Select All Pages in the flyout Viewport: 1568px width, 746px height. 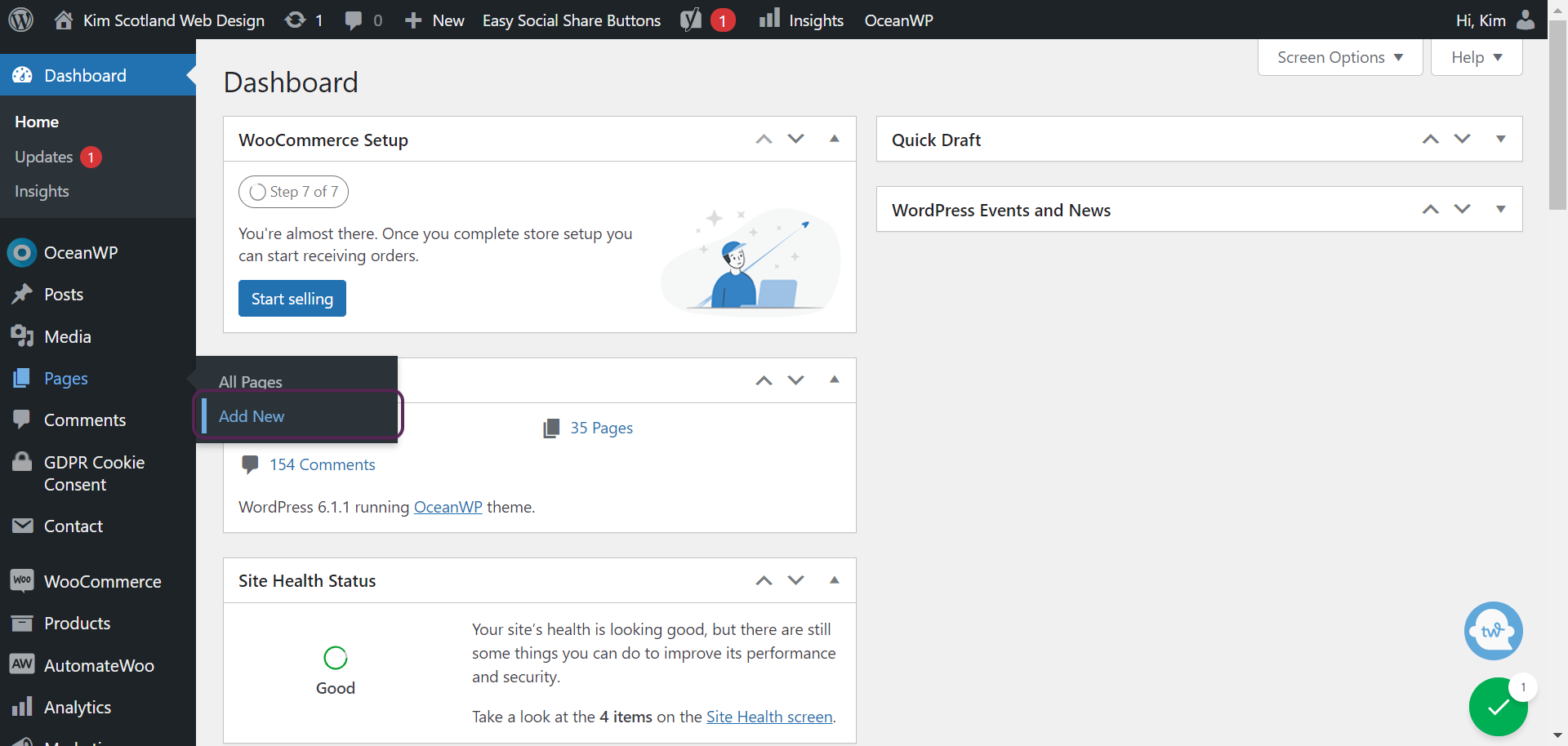pos(251,381)
